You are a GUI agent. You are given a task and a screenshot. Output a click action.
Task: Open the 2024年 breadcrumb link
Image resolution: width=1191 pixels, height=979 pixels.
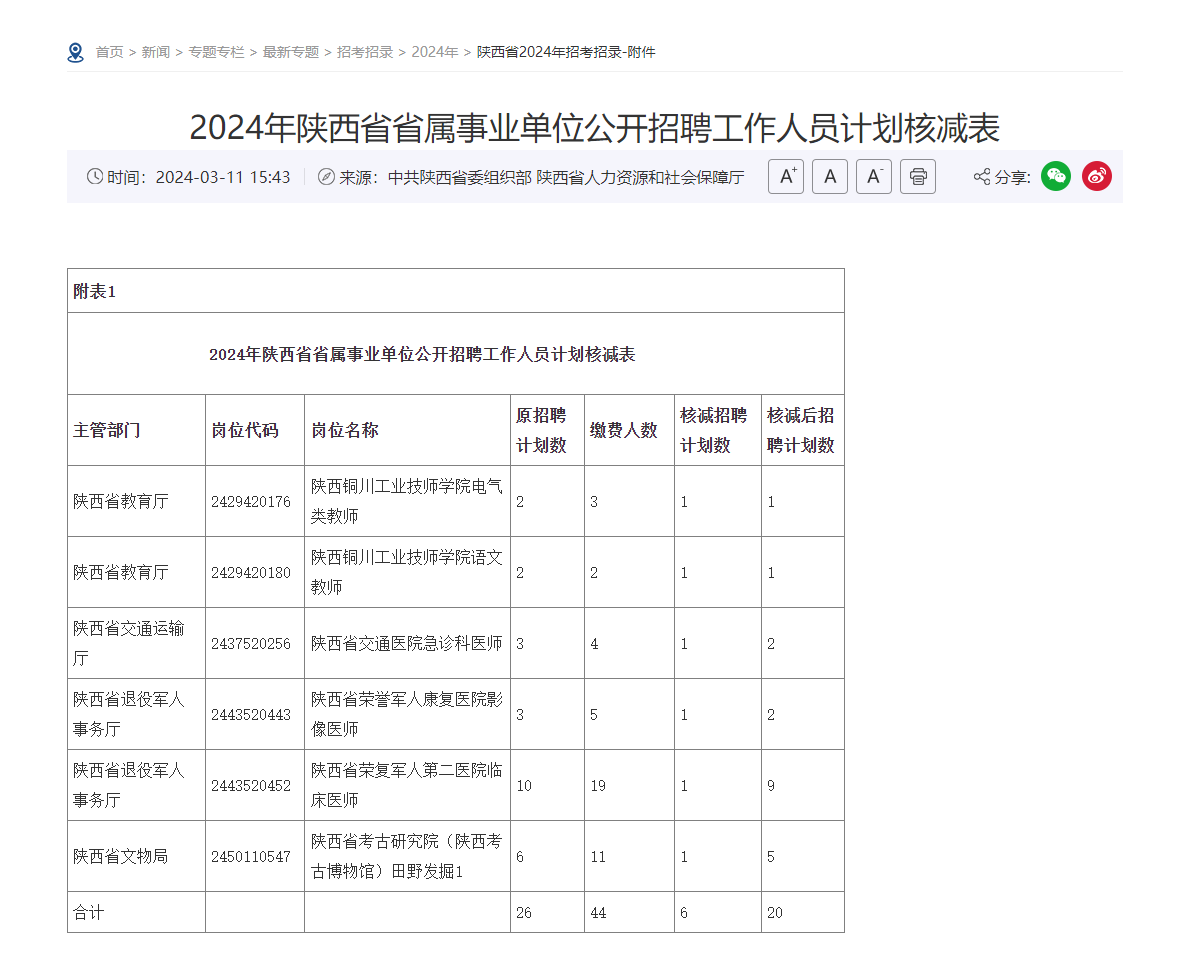435,52
